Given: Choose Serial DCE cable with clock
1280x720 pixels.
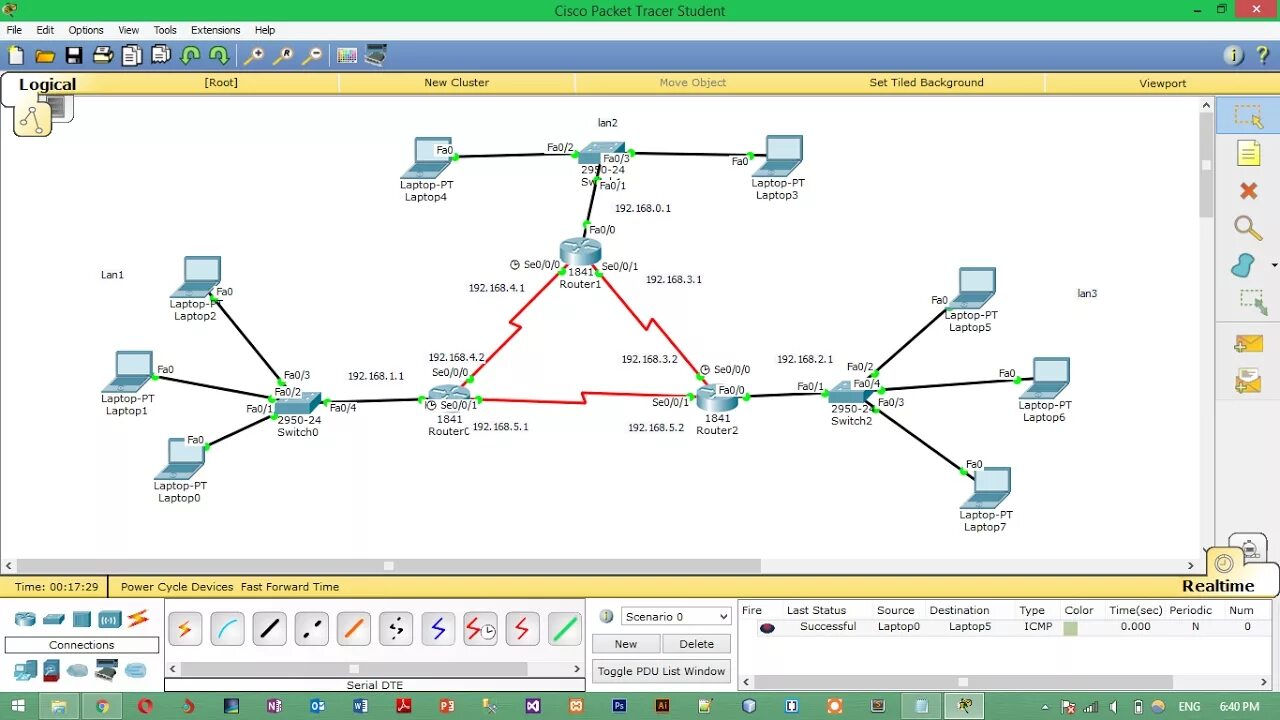Looking at the screenshot, I should pos(480,629).
